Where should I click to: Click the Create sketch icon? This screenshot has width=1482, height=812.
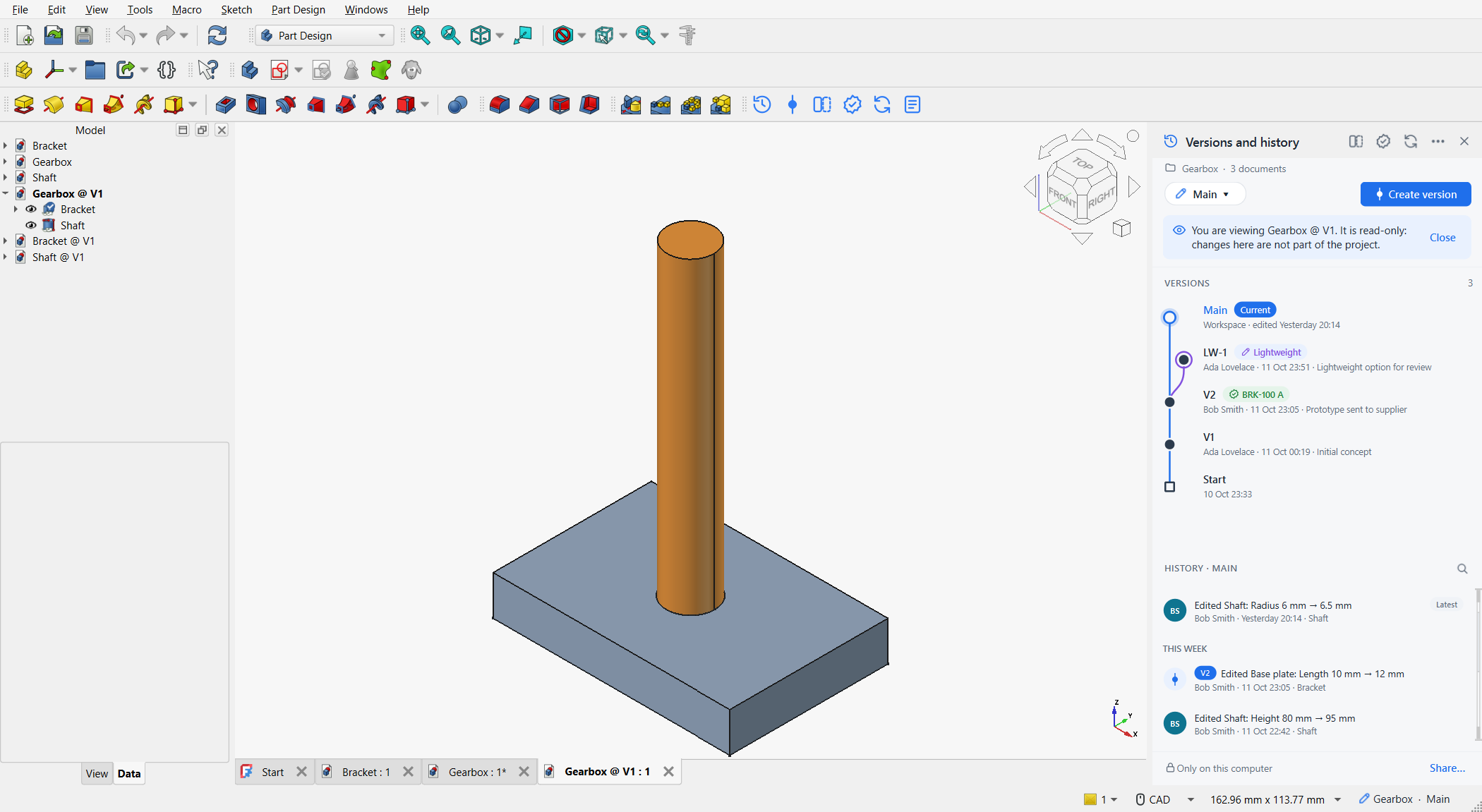pyautogui.click(x=279, y=70)
